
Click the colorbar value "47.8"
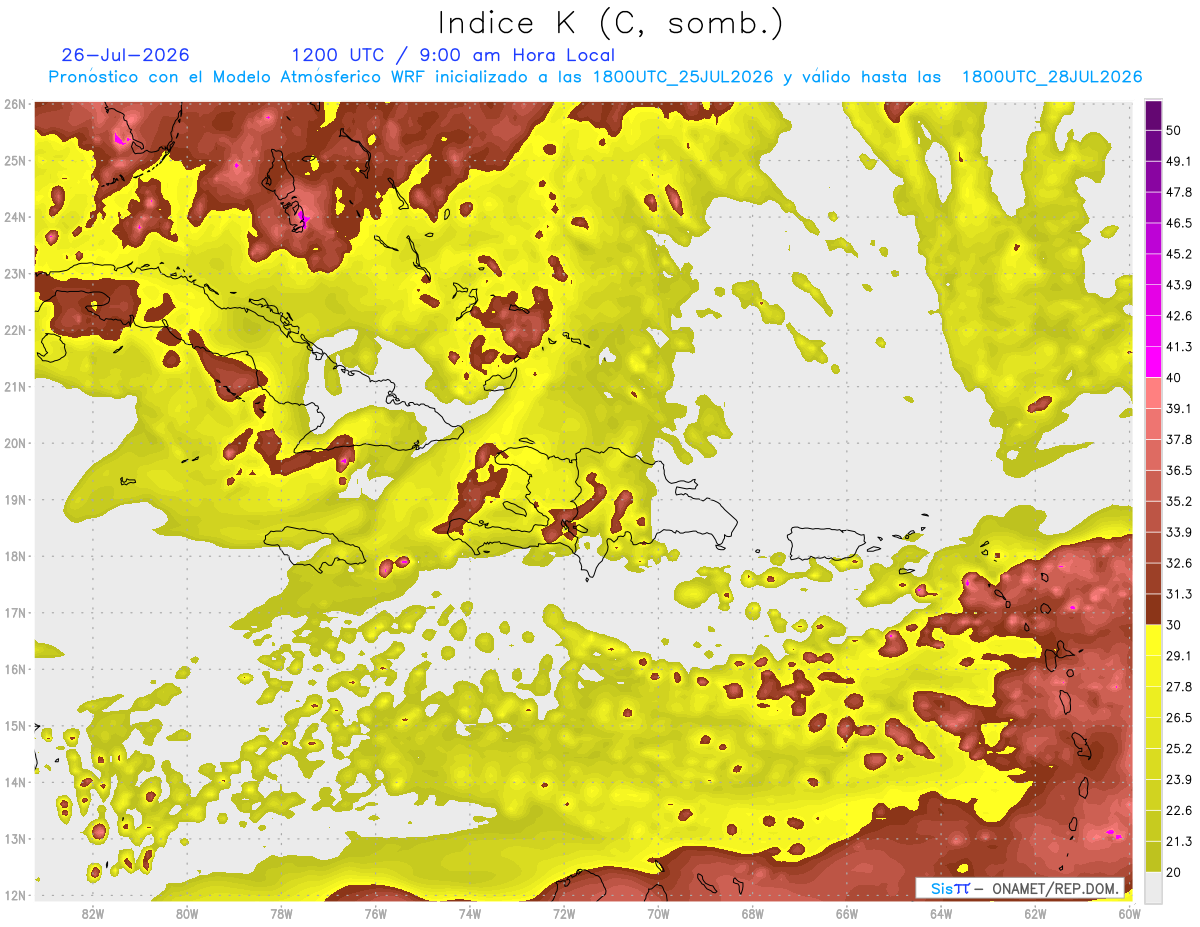1180,192
